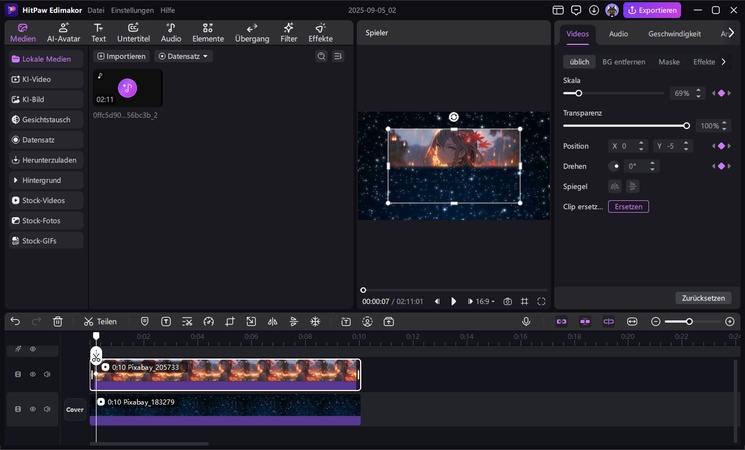
Task: Take a snapshot with camera icon
Action: point(507,301)
